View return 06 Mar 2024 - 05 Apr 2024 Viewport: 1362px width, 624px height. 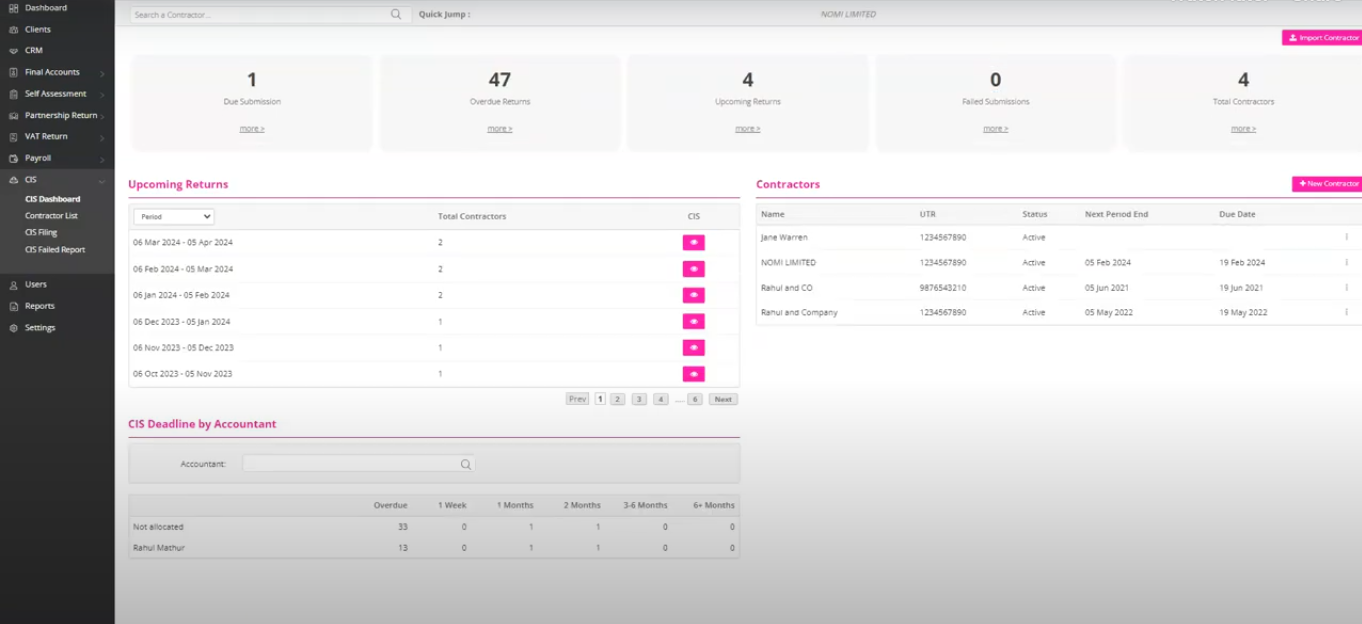694,243
